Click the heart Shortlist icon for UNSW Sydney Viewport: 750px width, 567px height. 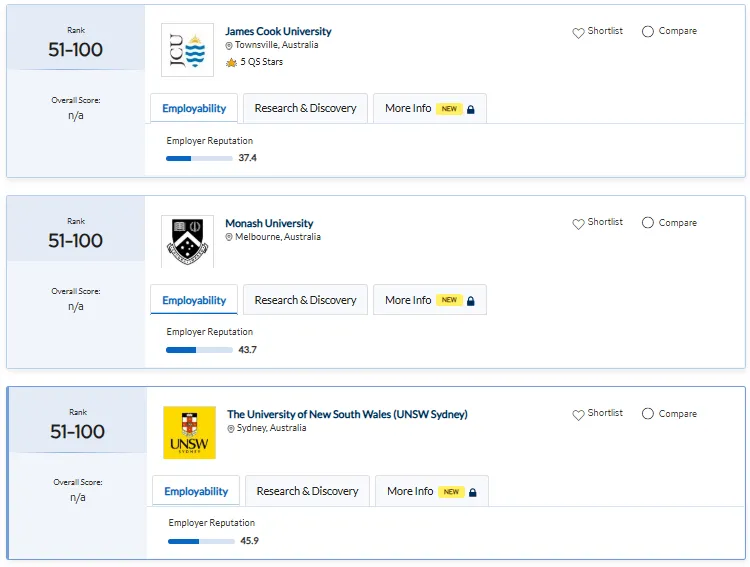578,414
